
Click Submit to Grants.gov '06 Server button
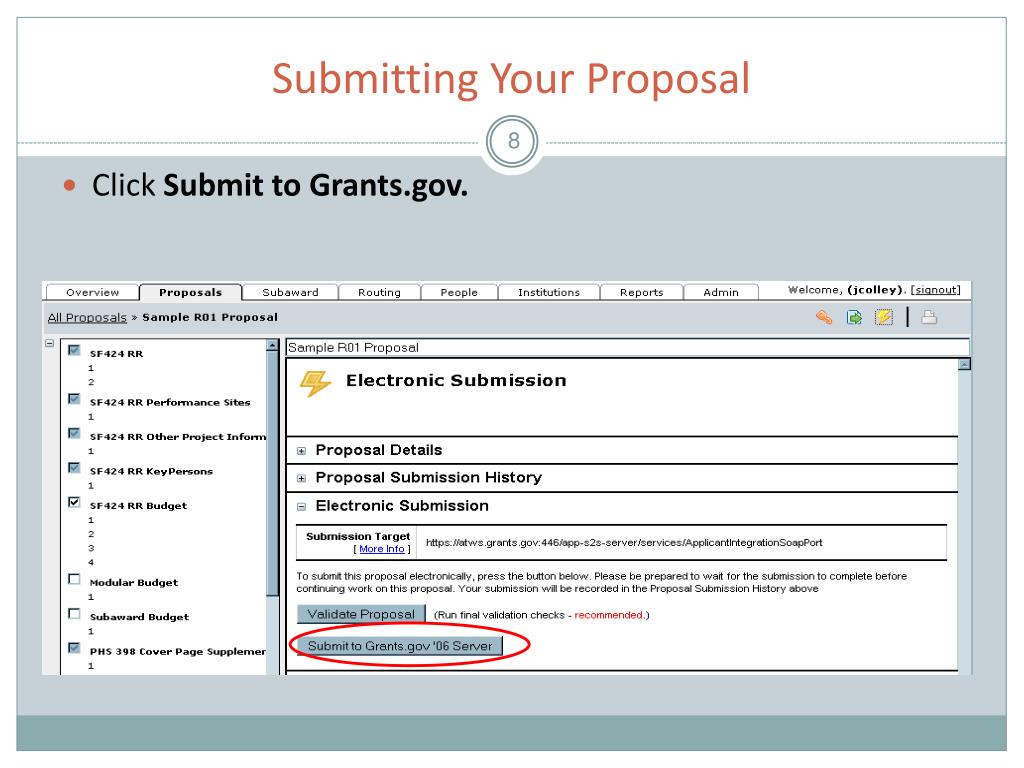(400, 646)
